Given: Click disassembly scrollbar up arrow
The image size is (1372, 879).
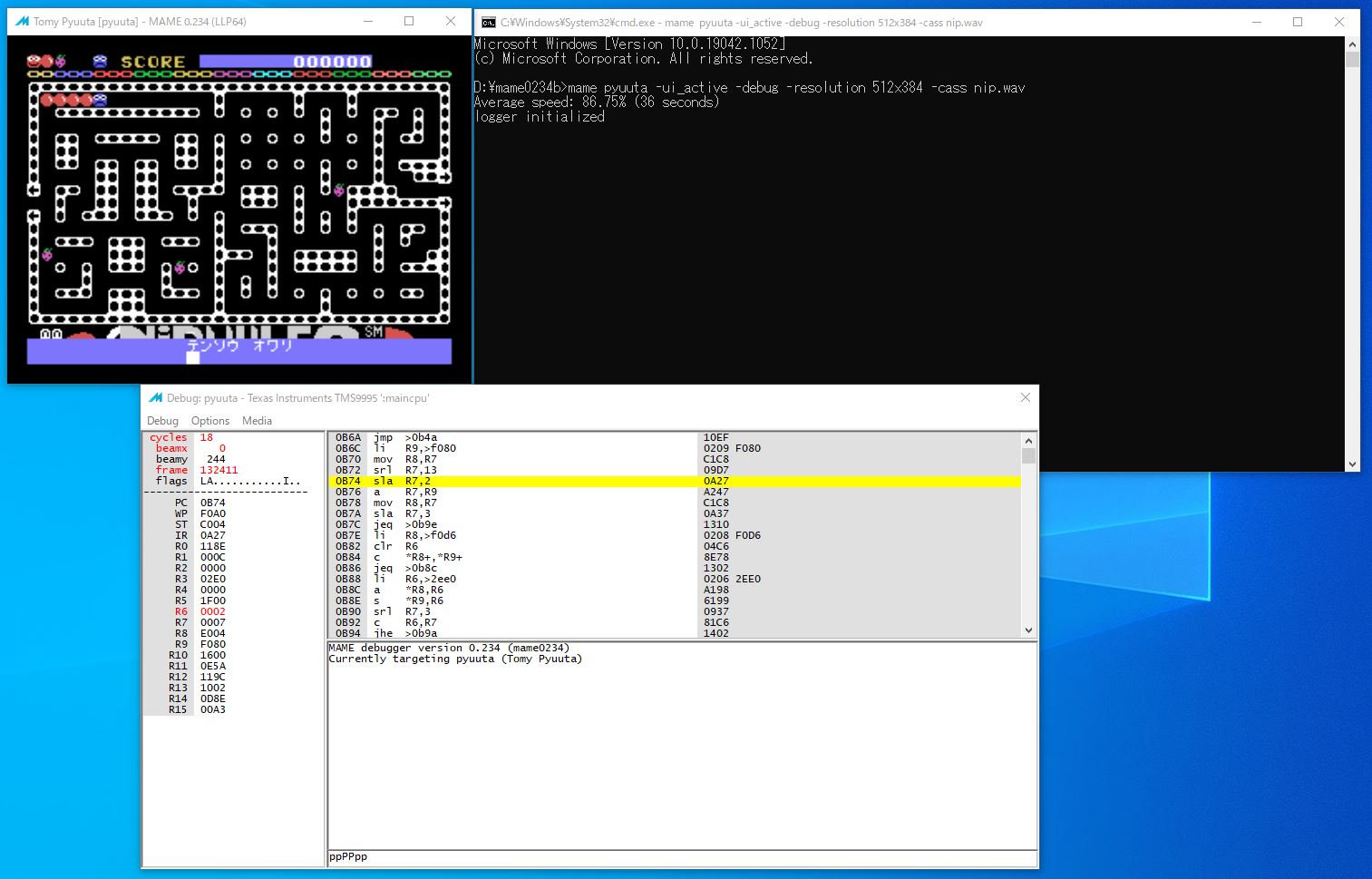Looking at the screenshot, I should click(x=1028, y=439).
